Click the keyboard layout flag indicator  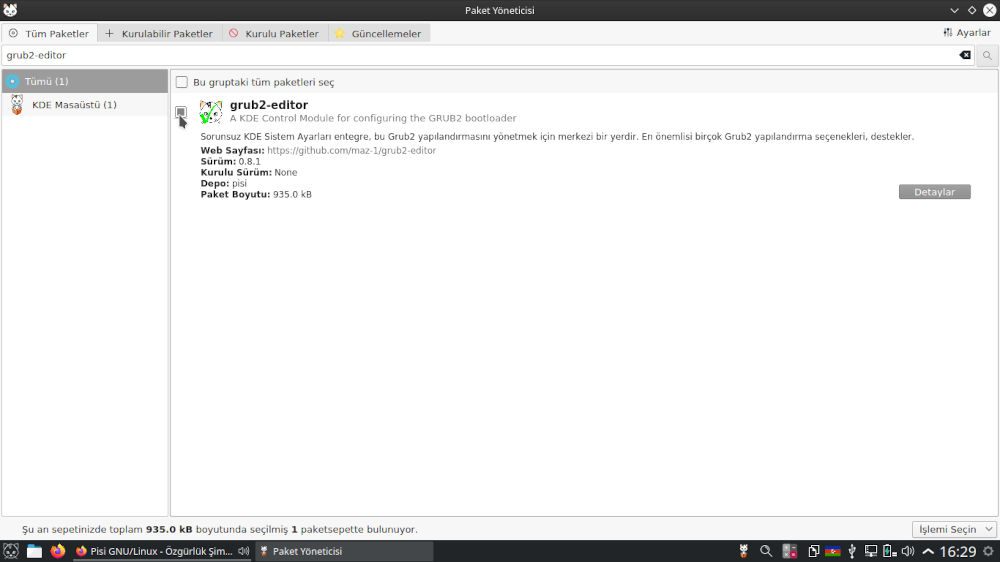tap(832, 551)
